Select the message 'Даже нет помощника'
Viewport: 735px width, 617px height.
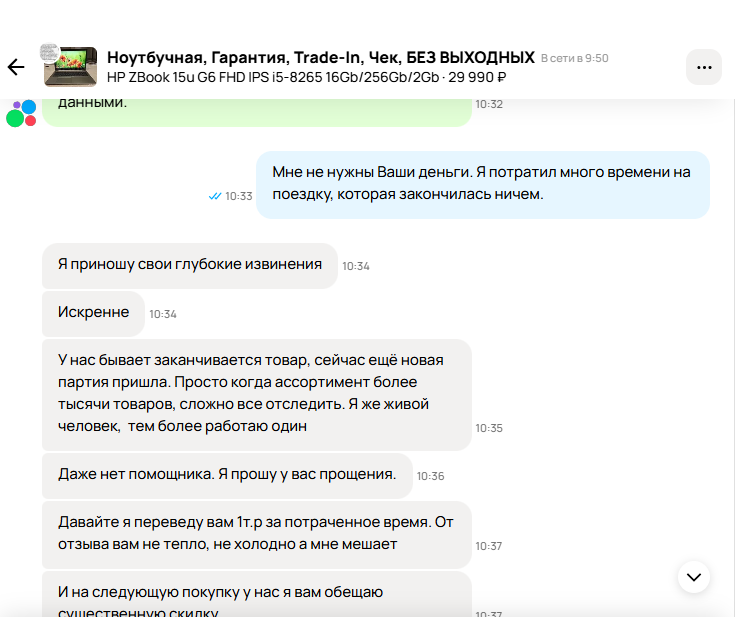tap(227, 474)
